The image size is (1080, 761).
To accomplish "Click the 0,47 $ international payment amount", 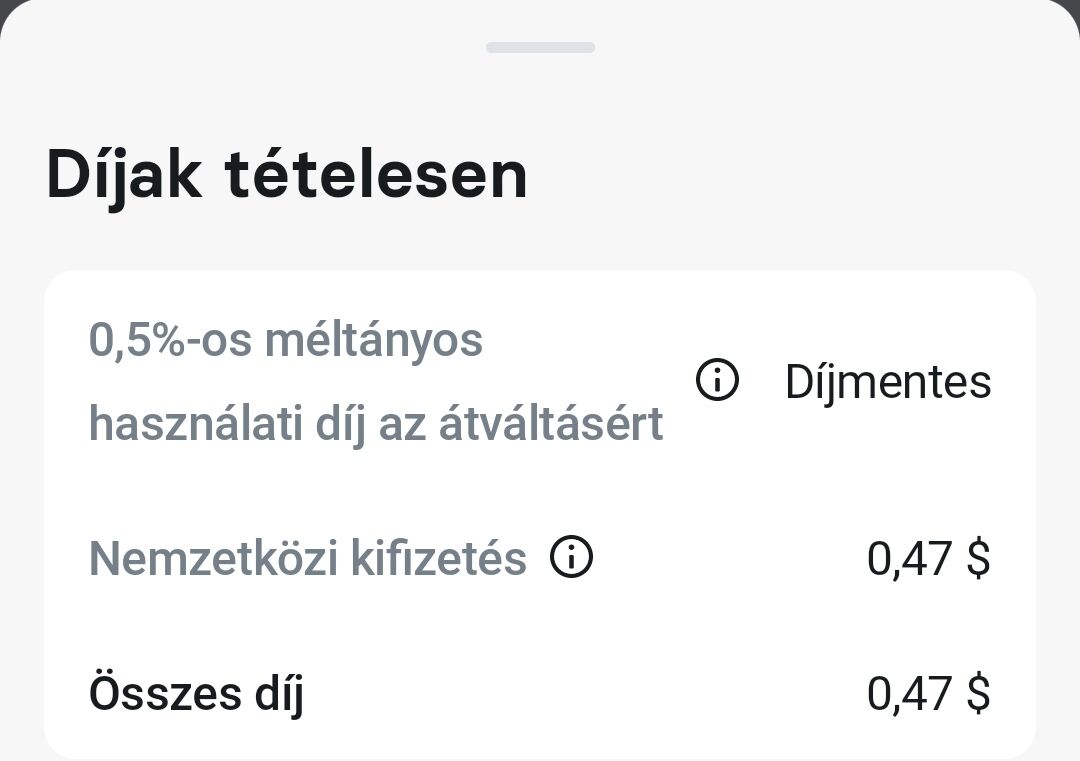I will [928, 559].
